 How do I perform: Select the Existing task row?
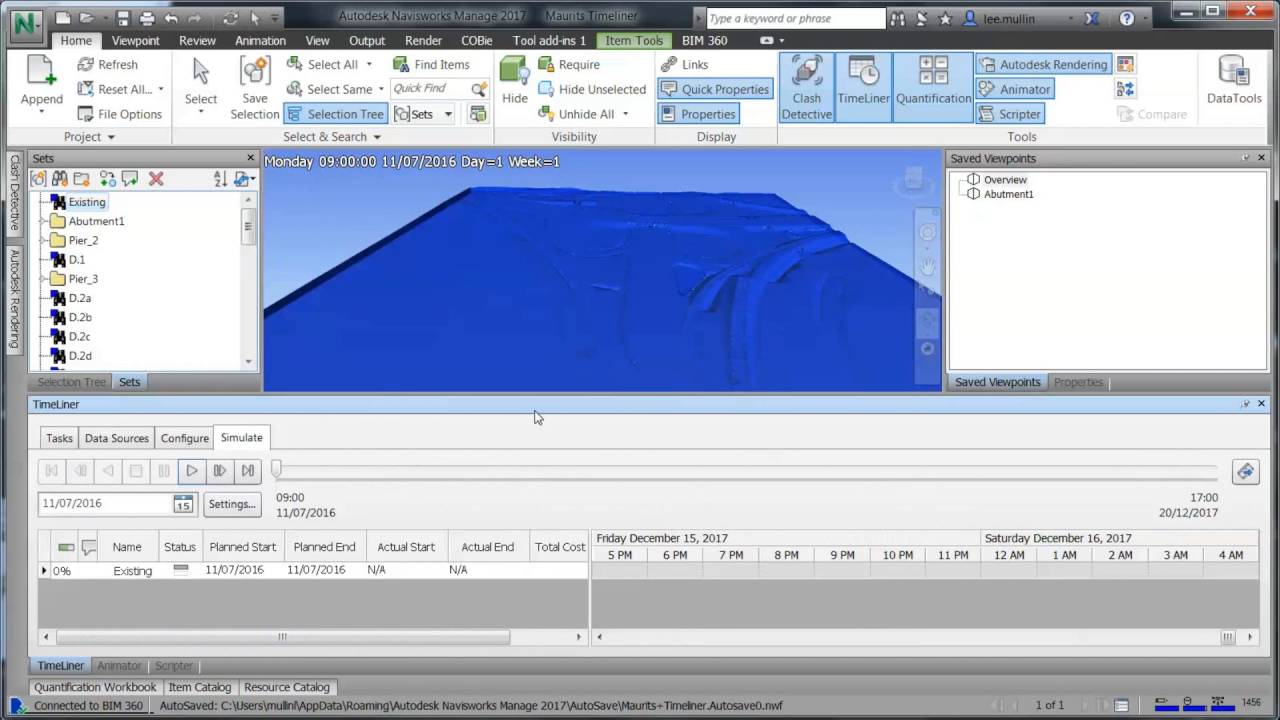pyautogui.click(x=313, y=570)
